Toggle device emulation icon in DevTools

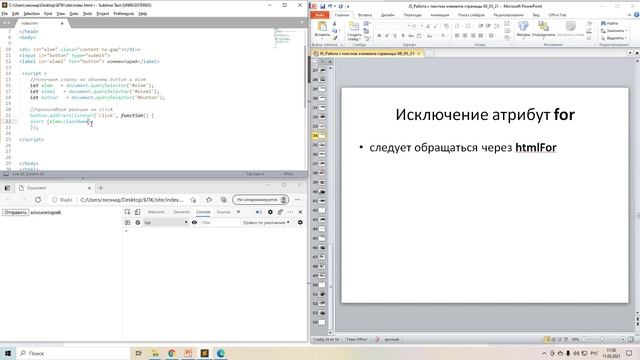point(138,212)
